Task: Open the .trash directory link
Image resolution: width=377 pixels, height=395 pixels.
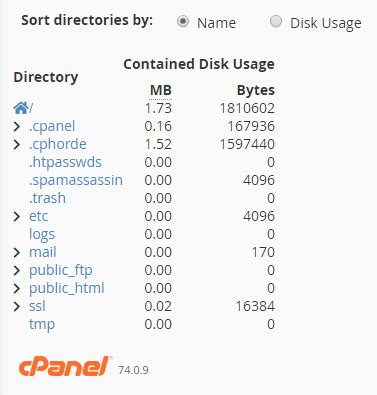Action: click(47, 198)
